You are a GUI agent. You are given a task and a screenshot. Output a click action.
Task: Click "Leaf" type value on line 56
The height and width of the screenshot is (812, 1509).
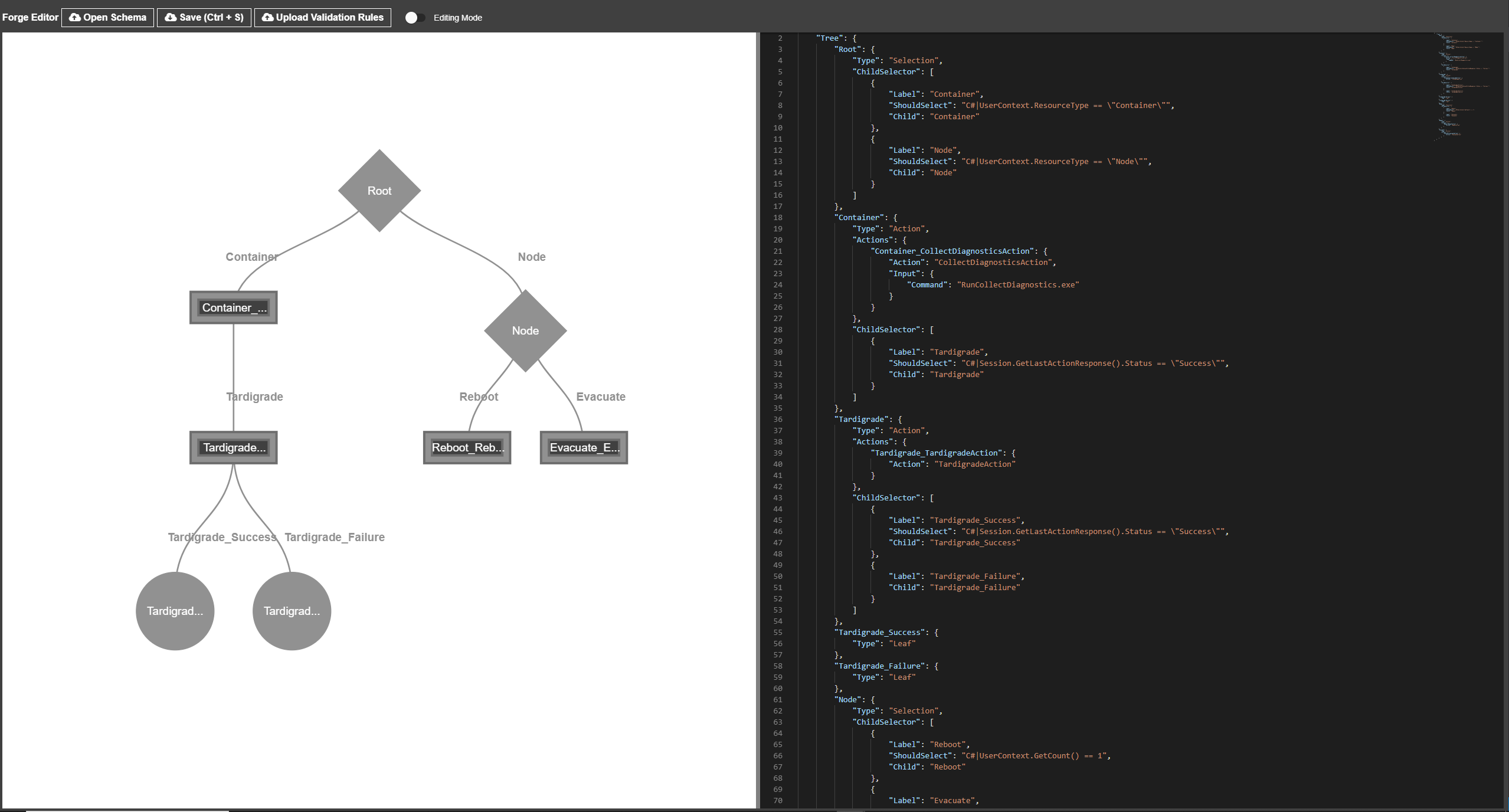click(902, 643)
